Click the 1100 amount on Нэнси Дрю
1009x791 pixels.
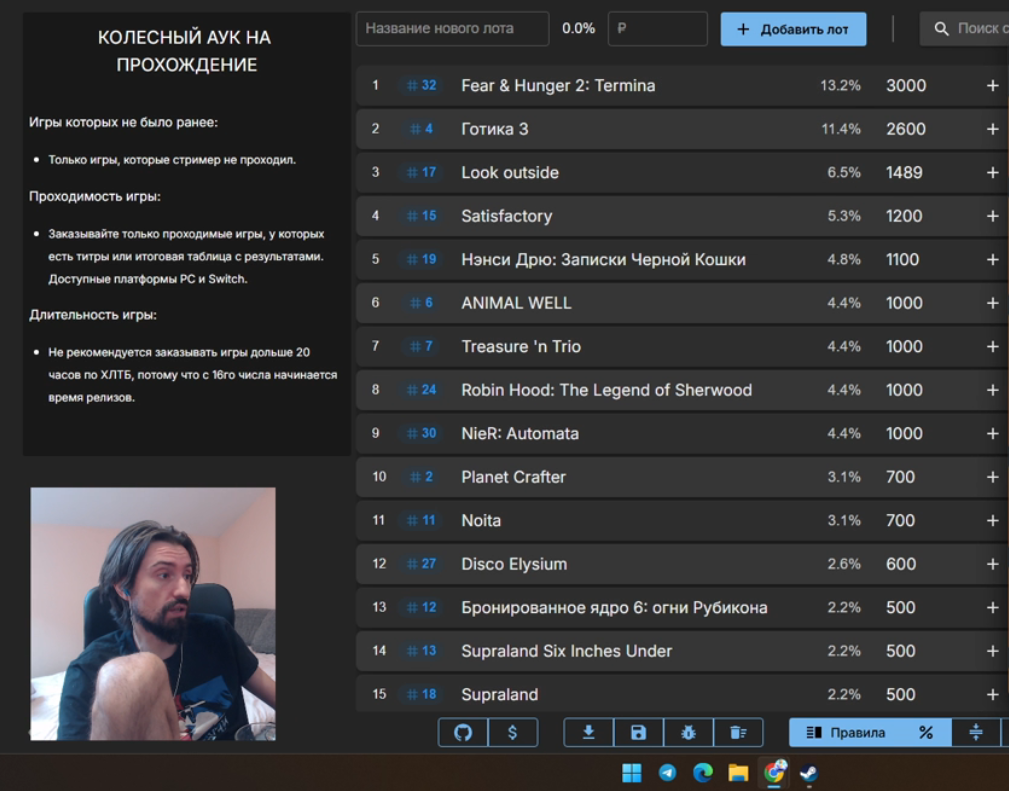[902, 259]
